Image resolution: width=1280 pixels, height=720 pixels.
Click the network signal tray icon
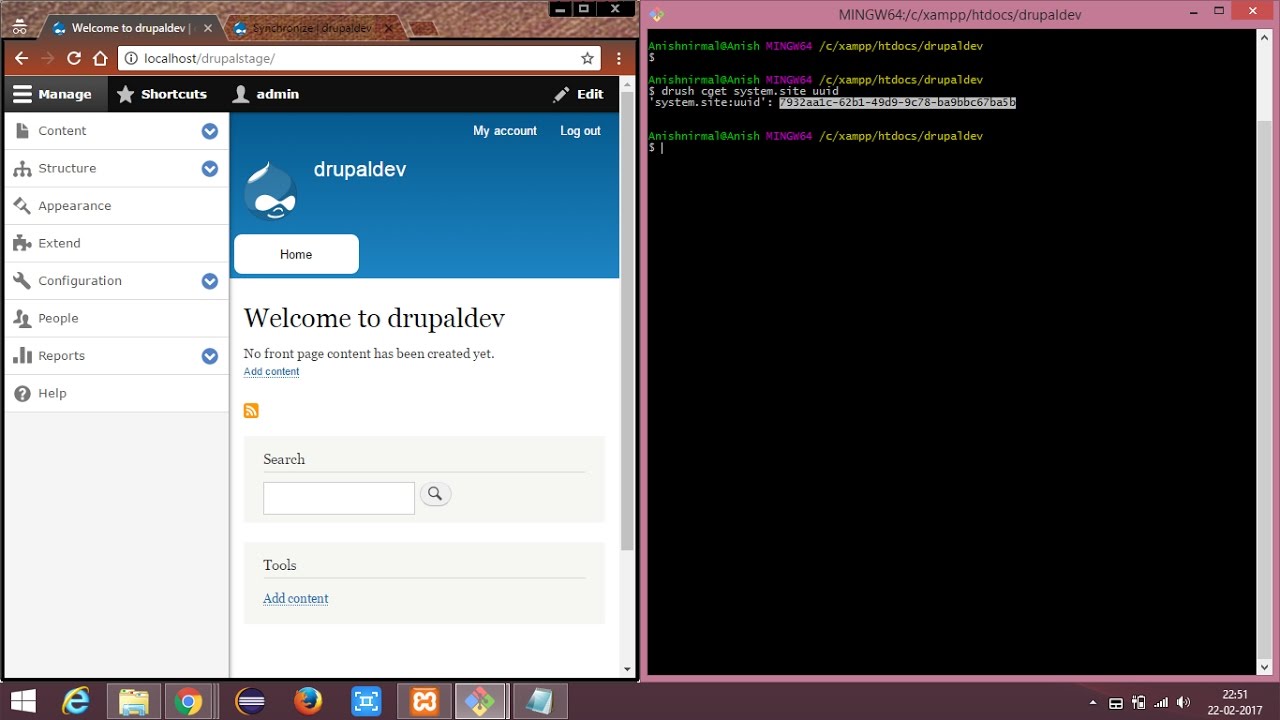[x=1161, y=702]
